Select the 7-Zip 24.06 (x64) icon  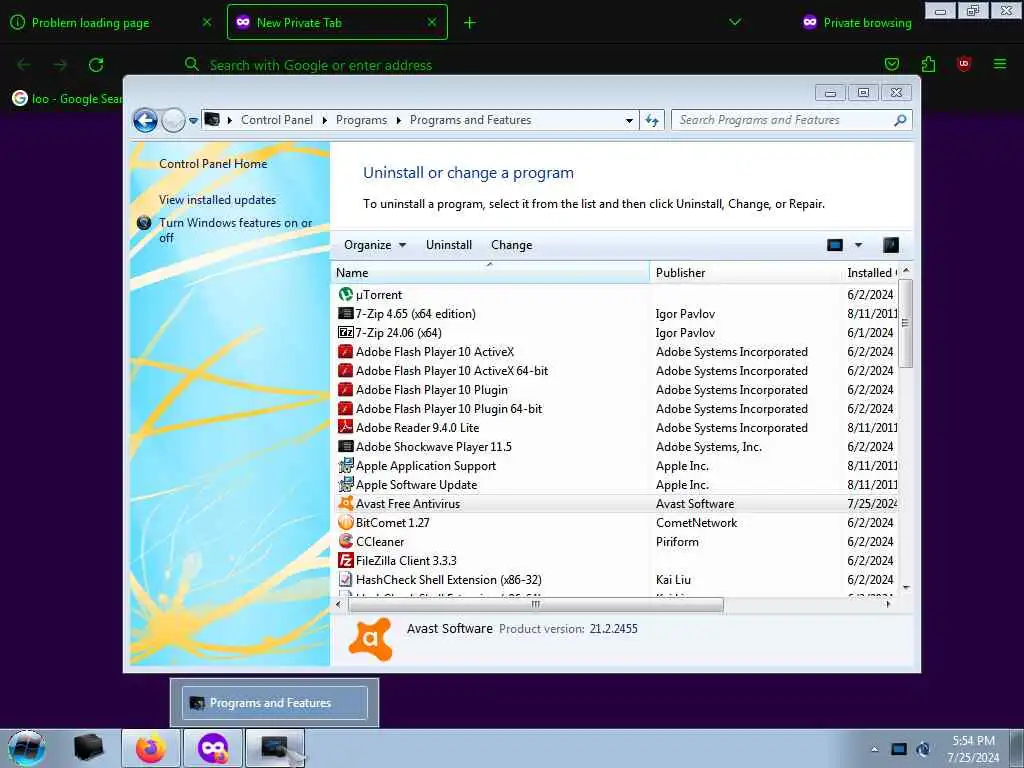tap(345, 332)
